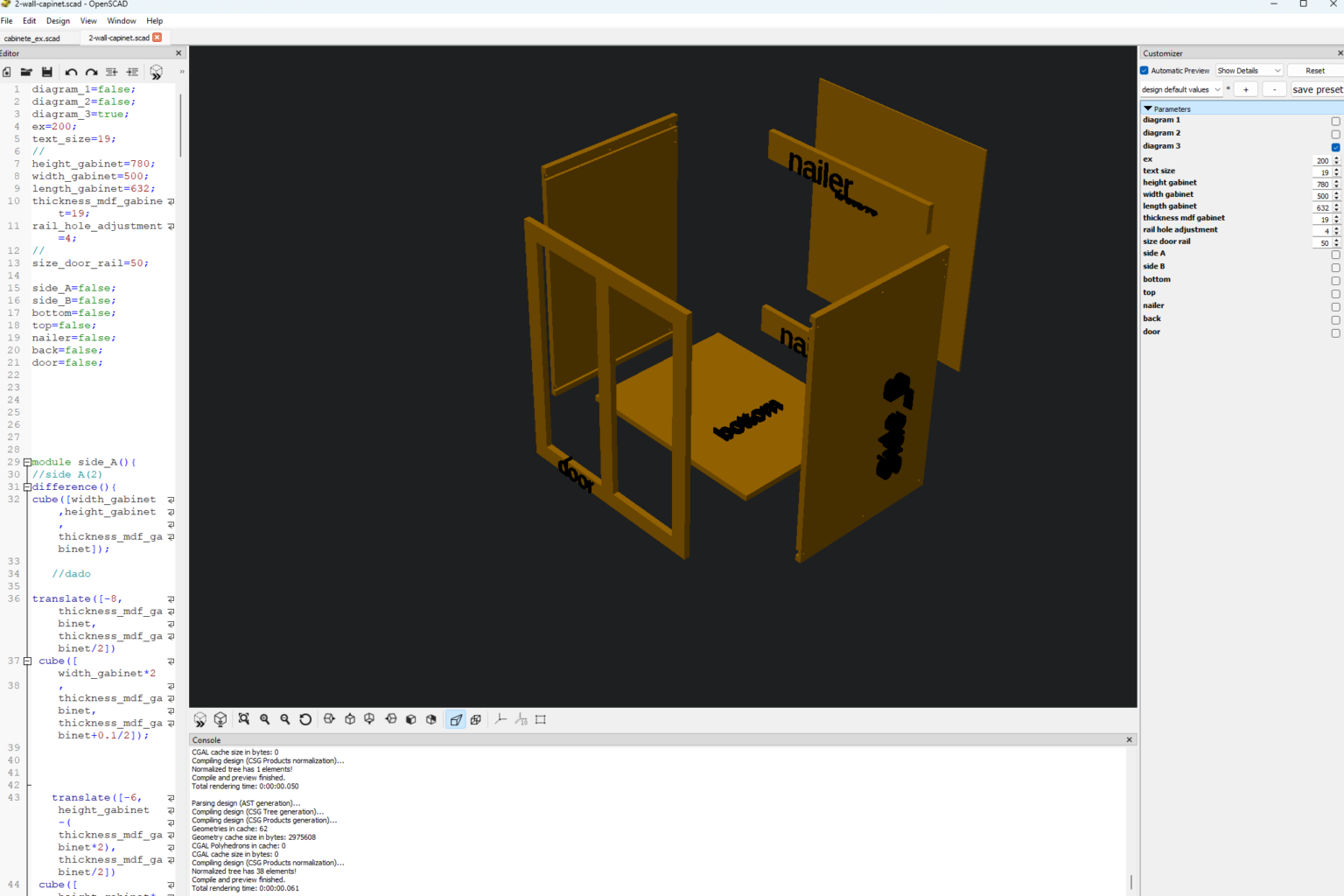The height and width of the screenshot is (896, 1344).
Task: Click the Preview icon in editor toolbar
Action: [157, 73]
